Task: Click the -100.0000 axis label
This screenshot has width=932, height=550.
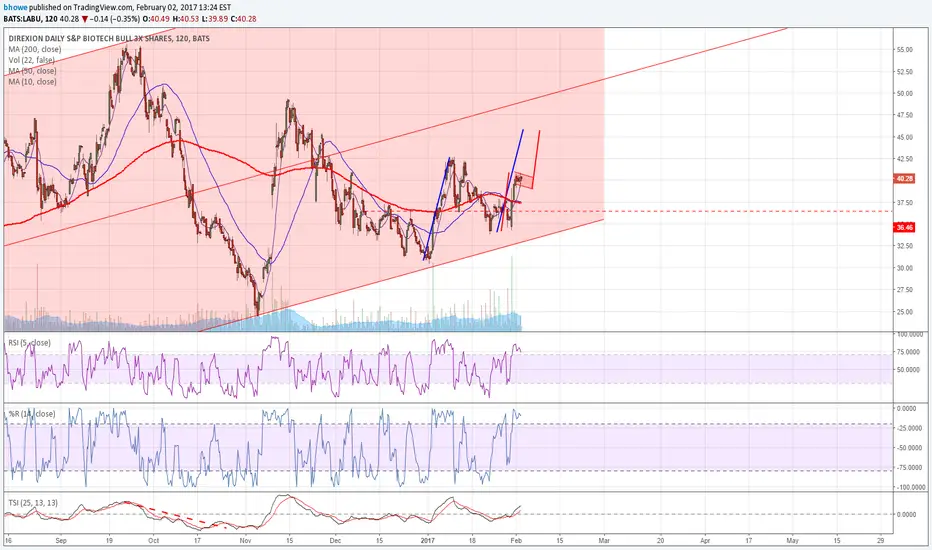Action: (909, 487)
